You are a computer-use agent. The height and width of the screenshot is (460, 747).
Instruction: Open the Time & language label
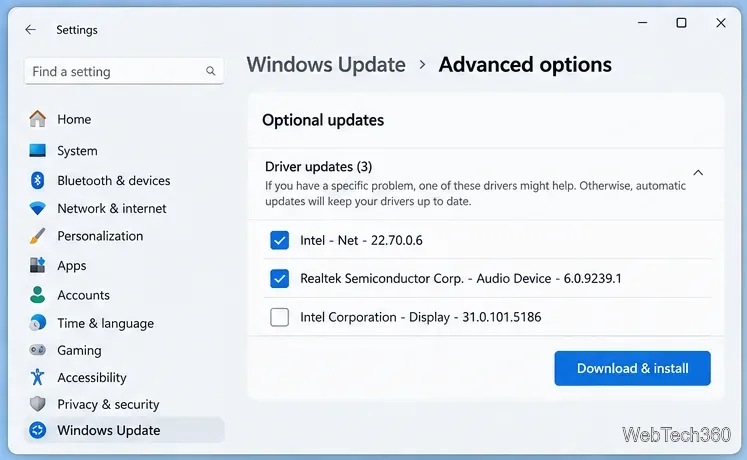pos(105,323)
